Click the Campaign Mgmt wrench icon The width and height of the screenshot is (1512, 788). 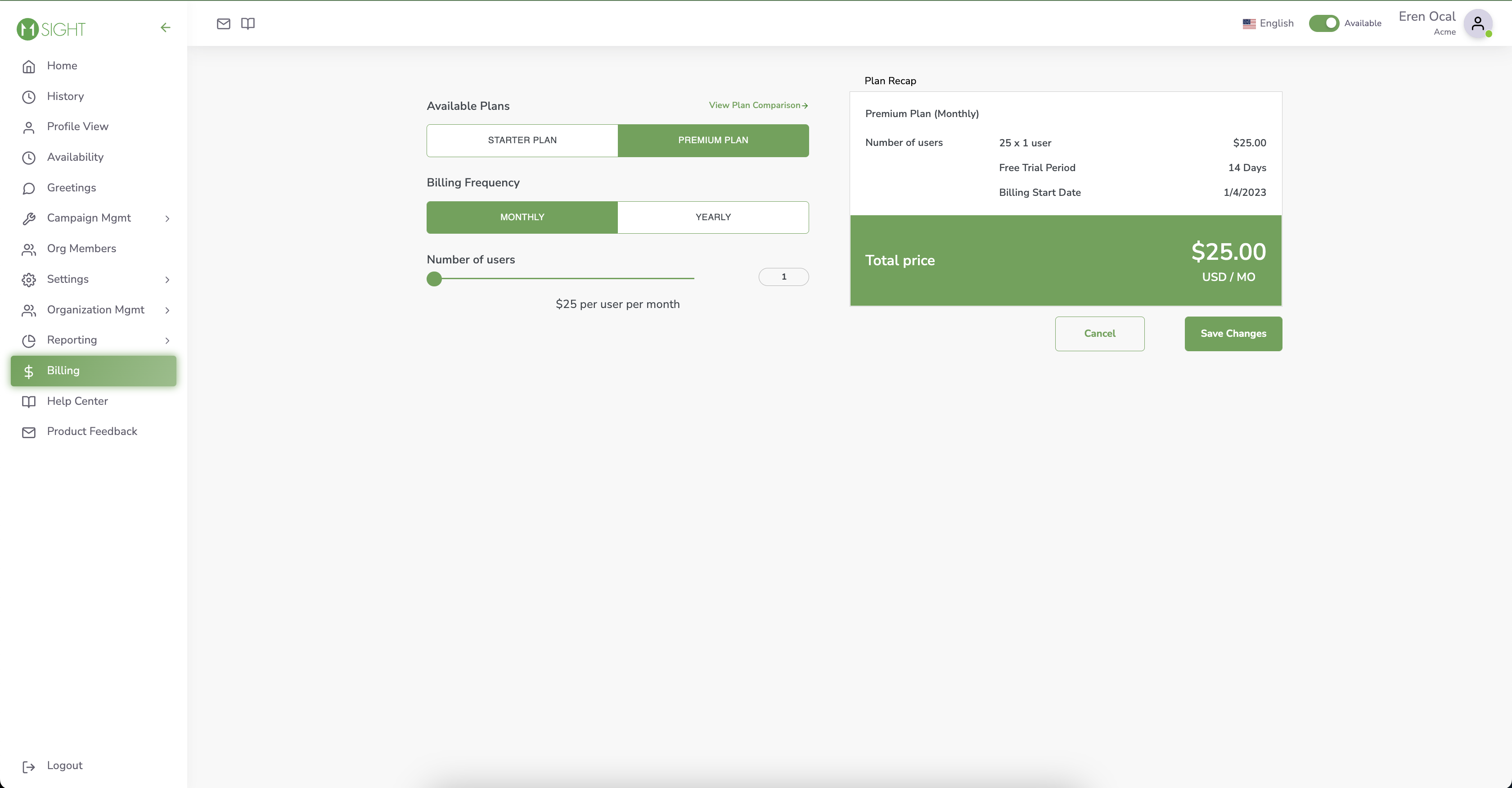point(29,218)
